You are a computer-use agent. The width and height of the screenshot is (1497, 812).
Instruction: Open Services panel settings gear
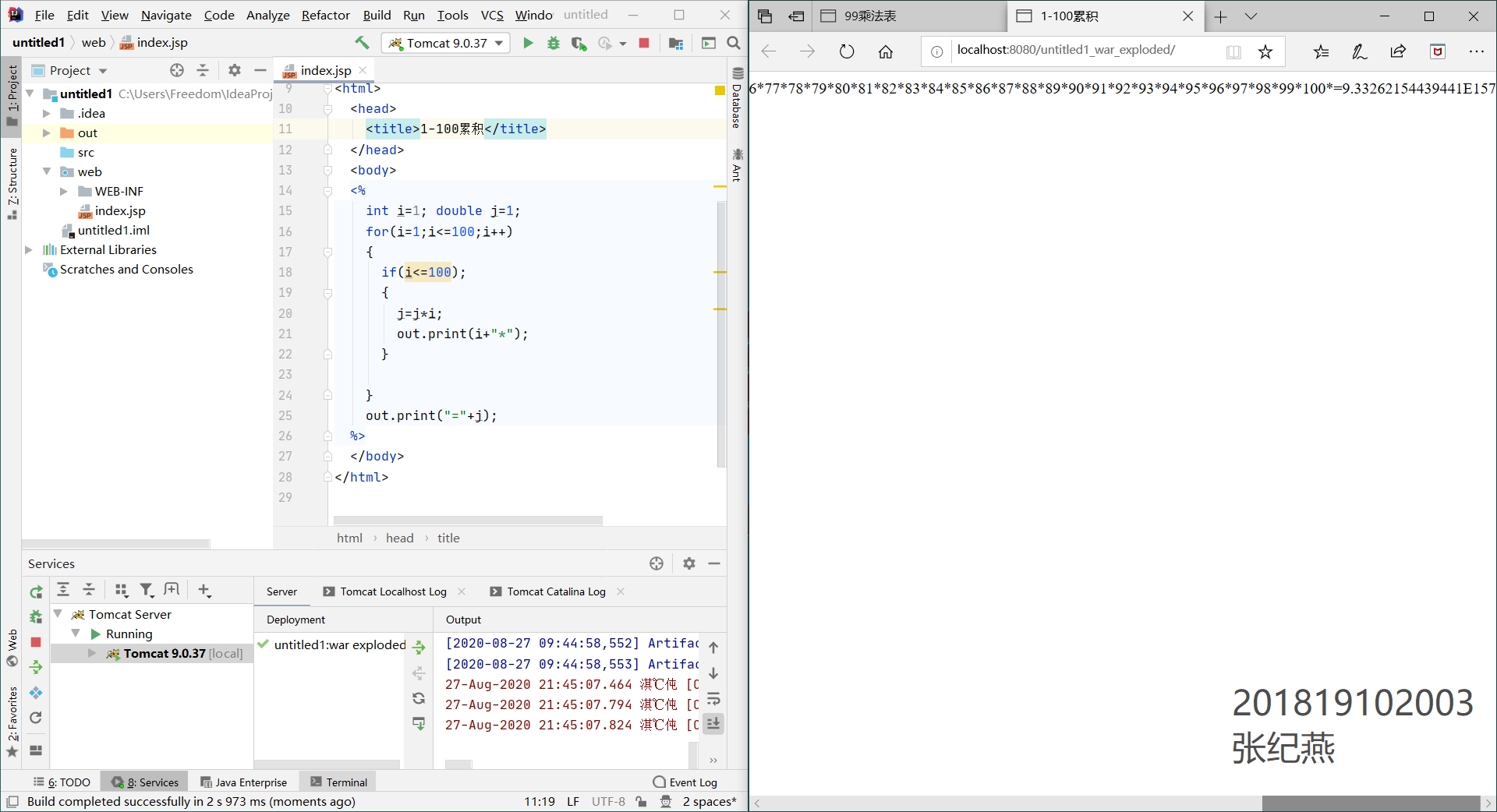[x=689, y=563]
